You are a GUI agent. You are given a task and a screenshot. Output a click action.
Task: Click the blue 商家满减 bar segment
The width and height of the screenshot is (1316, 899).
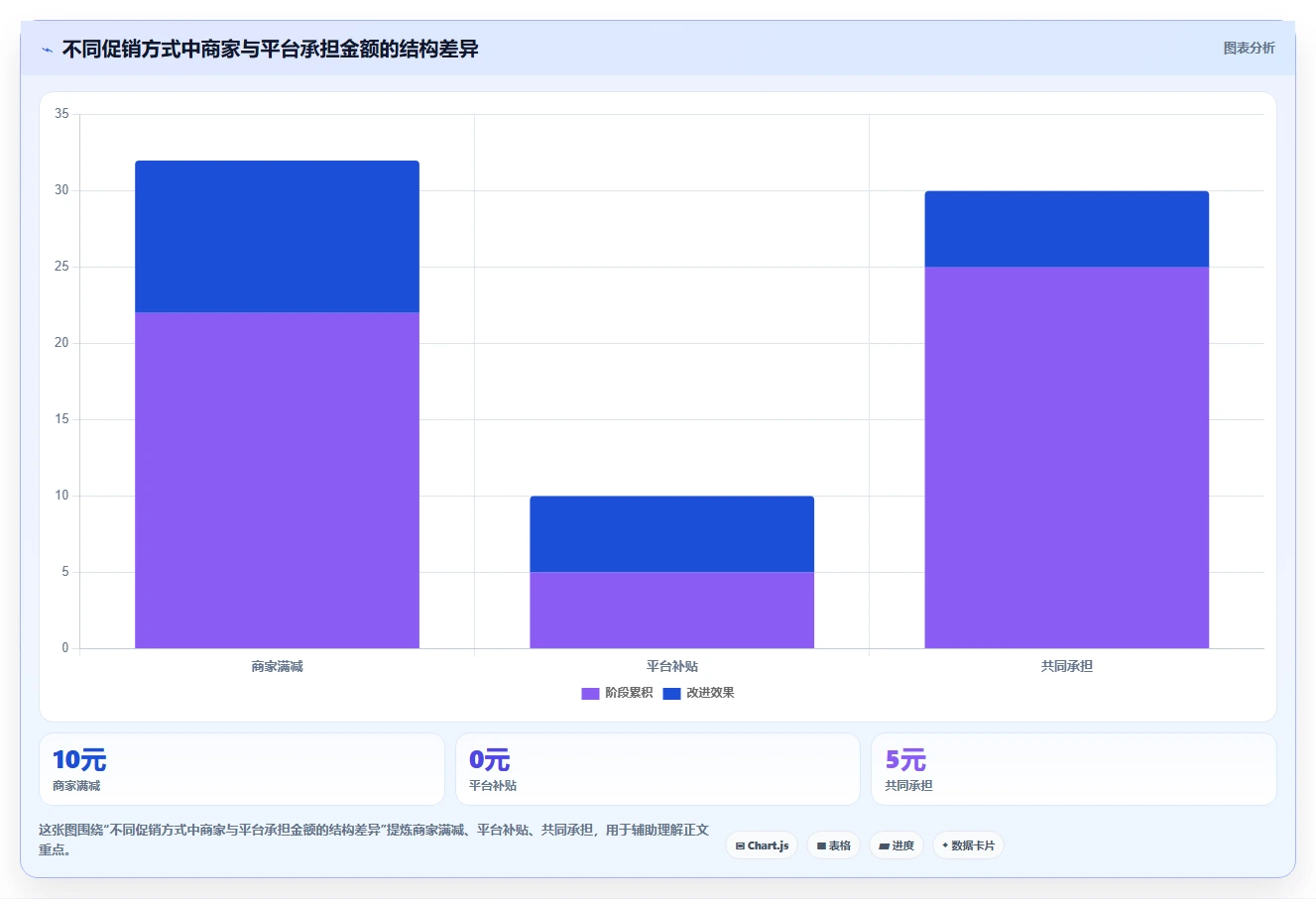point(277,237)
